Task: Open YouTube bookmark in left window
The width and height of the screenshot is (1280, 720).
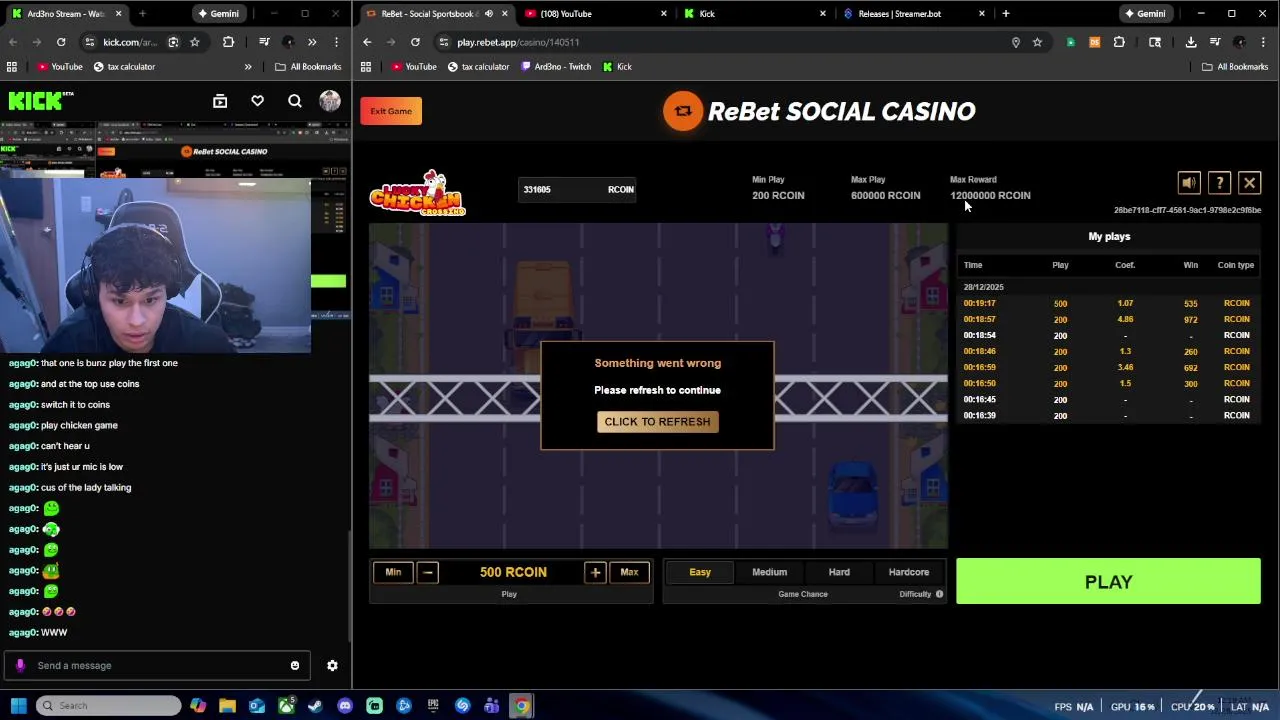Action: pos(60,67)
